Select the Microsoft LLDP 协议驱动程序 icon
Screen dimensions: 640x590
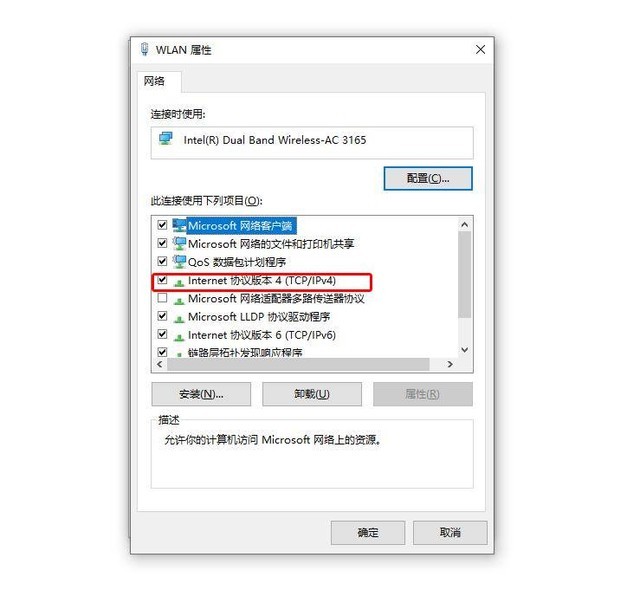(x=179, y=318)
